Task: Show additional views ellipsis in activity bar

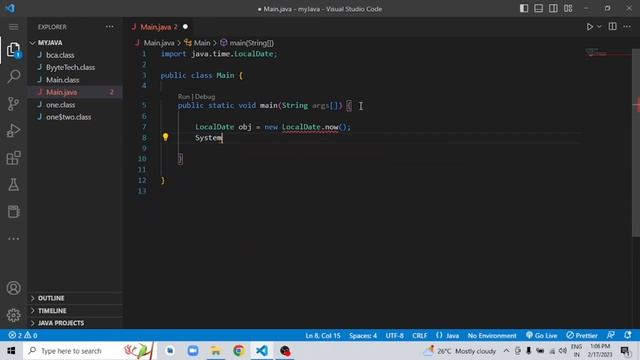Action: (x=13, y=239)
